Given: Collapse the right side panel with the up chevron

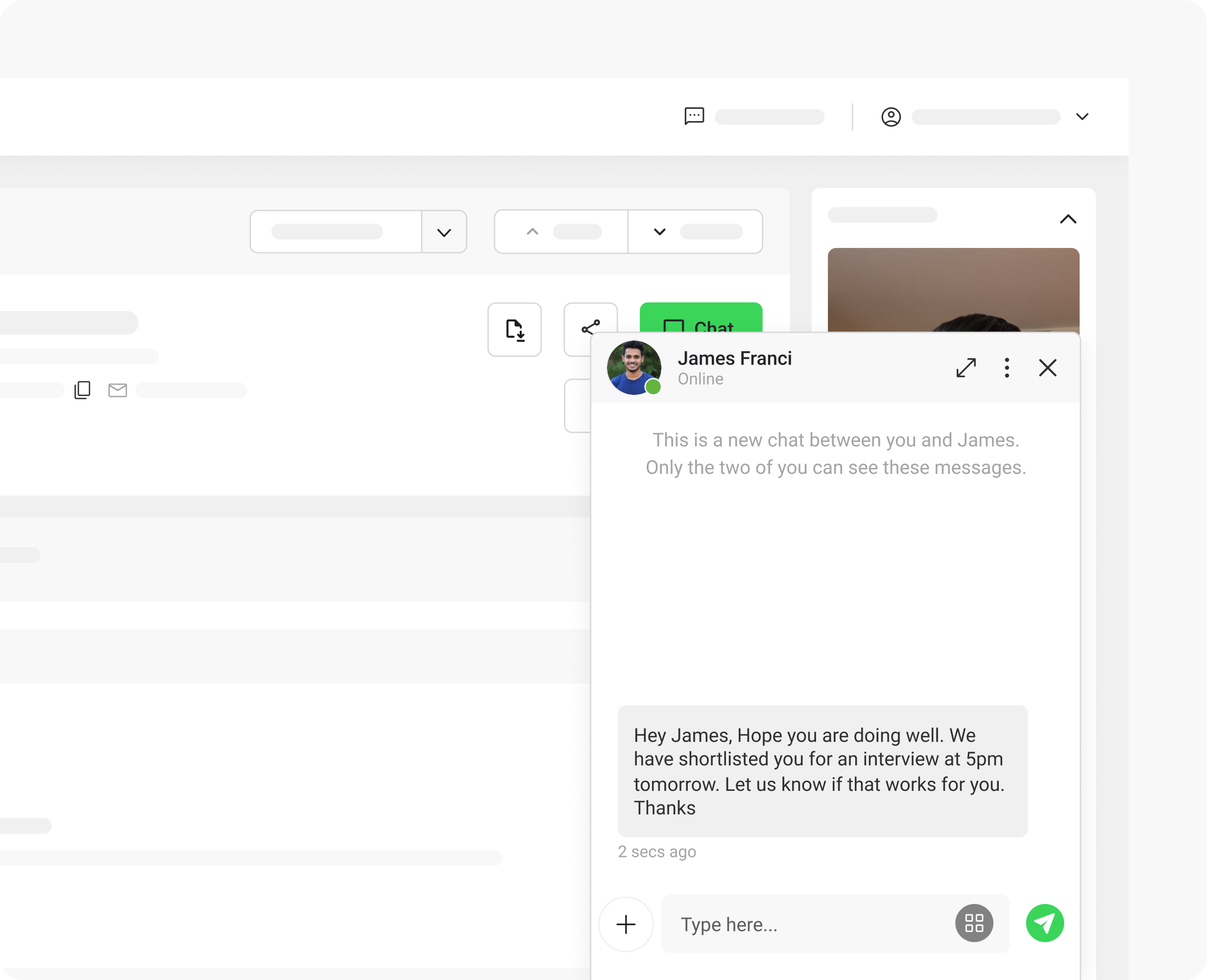Looking at the screenshot, I should [x=1068, y=219].
